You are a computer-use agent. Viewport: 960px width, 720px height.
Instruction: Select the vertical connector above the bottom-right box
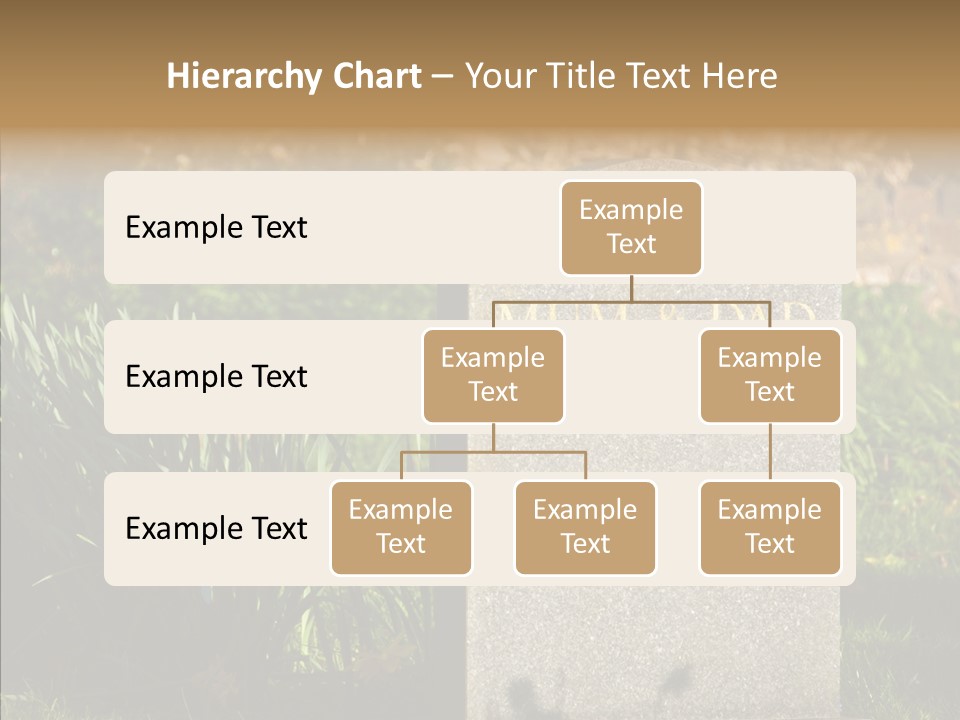769,452
